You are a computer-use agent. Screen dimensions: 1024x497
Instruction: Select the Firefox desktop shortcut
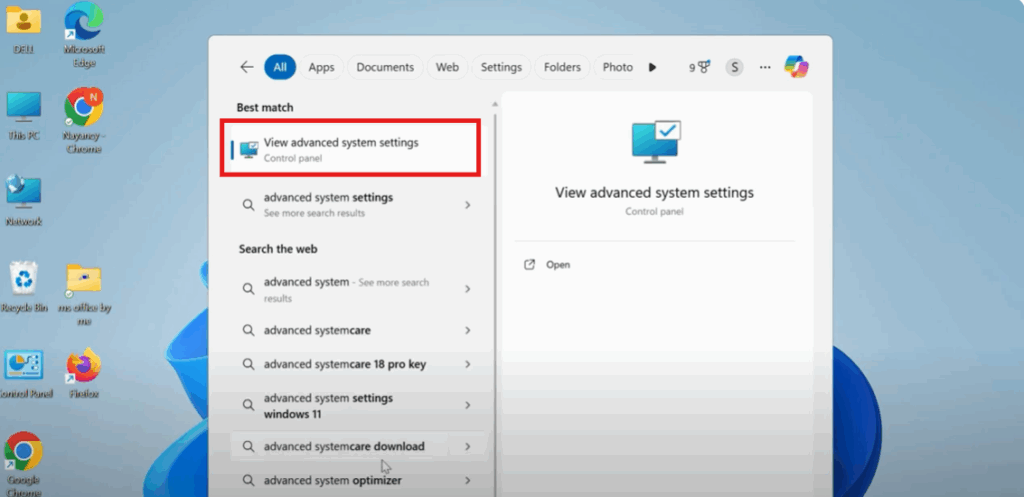pos(84,374)
